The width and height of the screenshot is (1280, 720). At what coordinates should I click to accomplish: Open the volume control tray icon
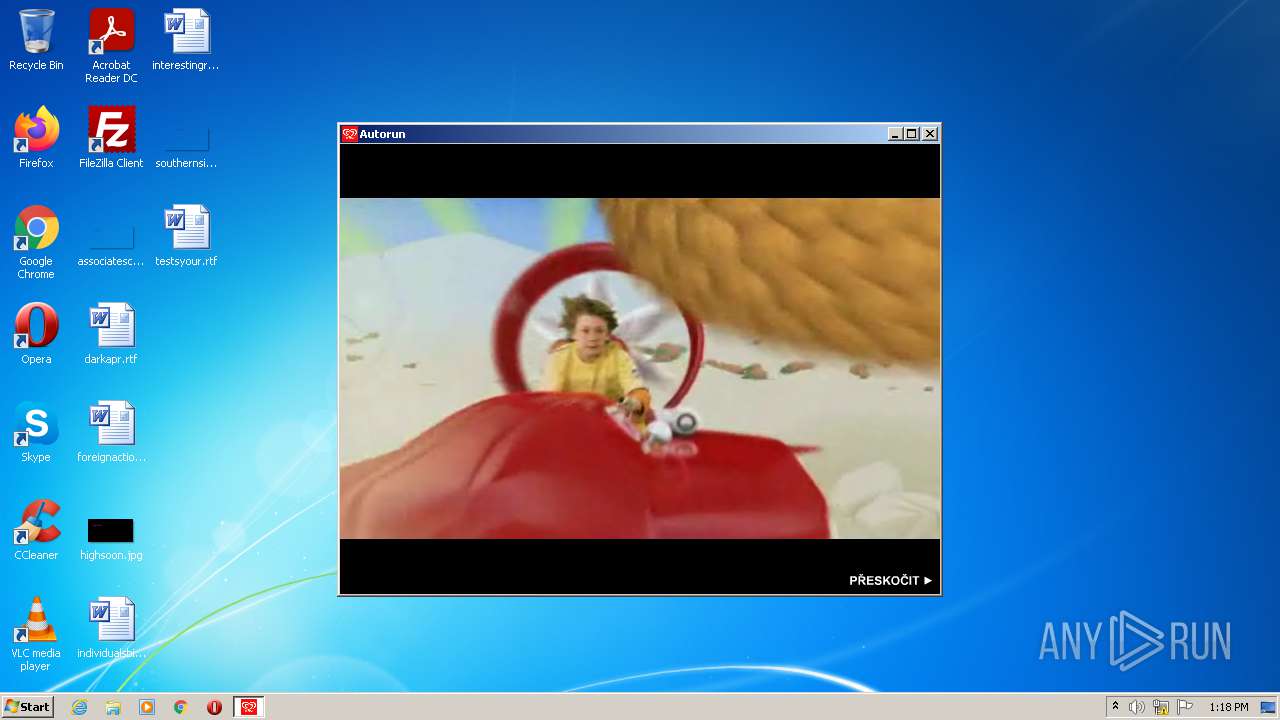(1137, 707)
